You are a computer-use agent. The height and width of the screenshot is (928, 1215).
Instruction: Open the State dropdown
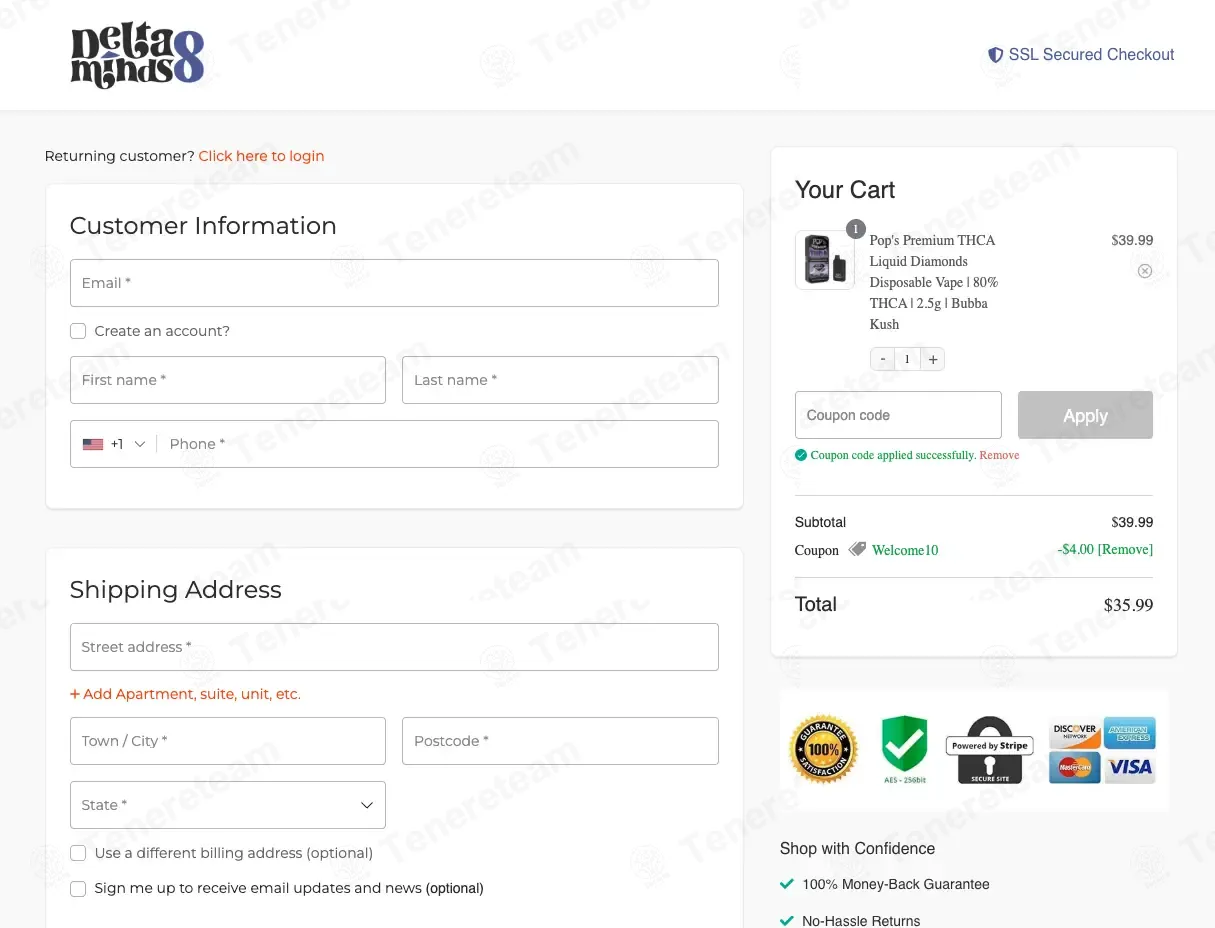[x=228, y=805]
